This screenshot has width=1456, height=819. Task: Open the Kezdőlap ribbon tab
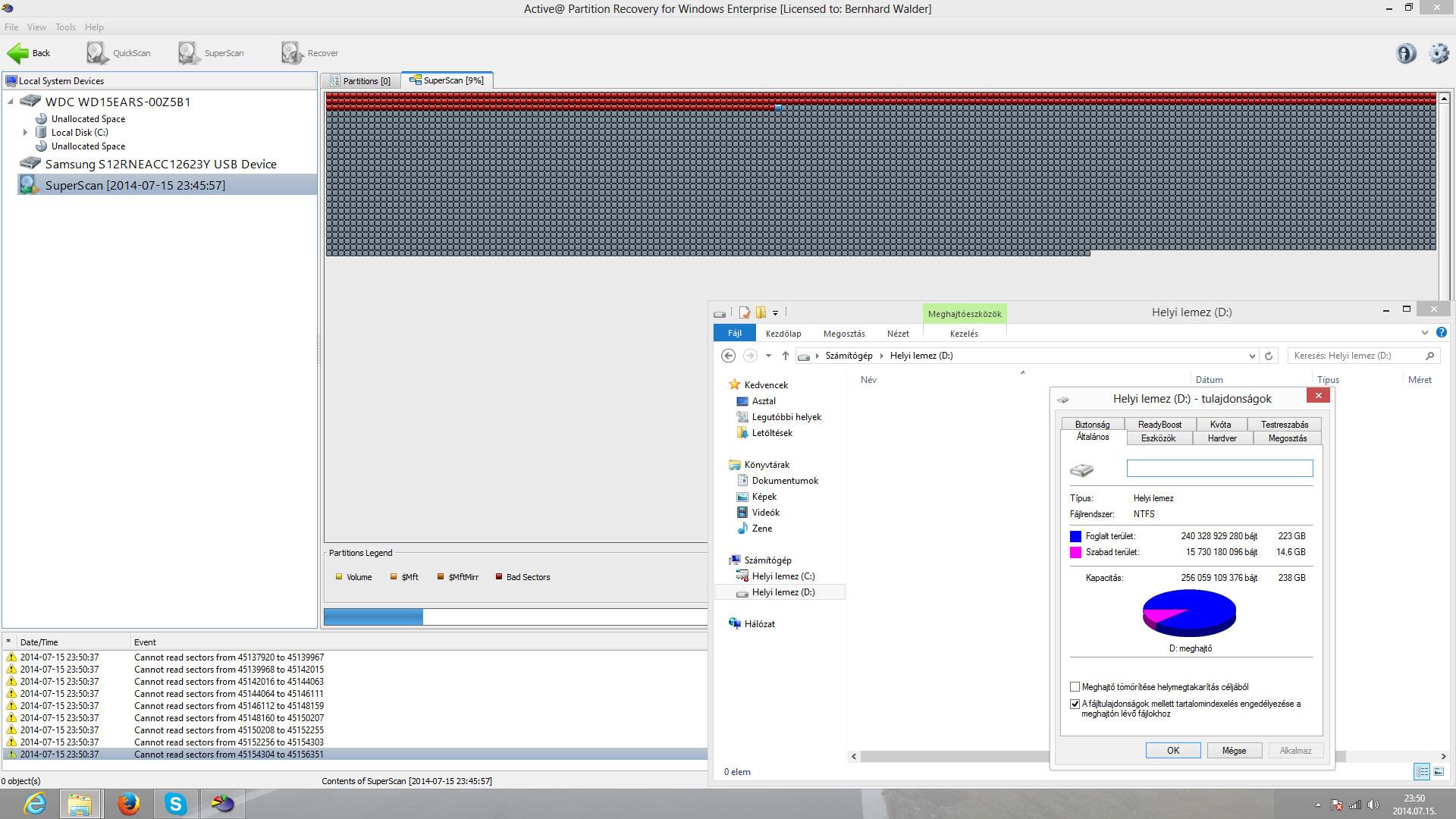pos(783,334)
